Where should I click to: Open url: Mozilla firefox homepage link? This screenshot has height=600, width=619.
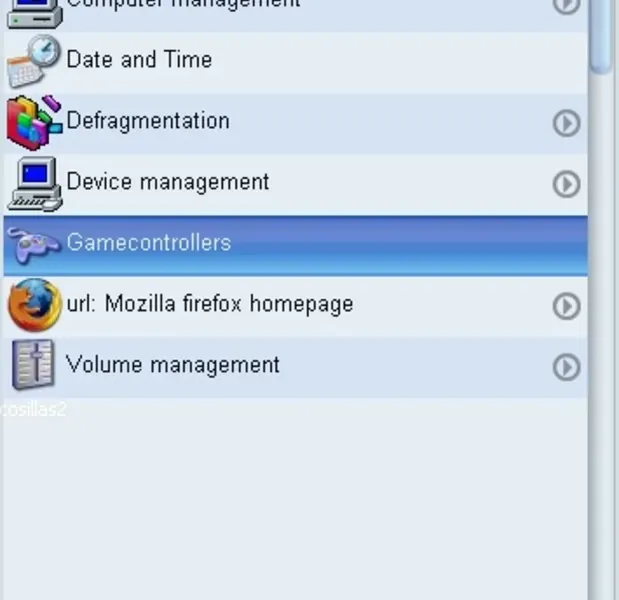[209, 304]
